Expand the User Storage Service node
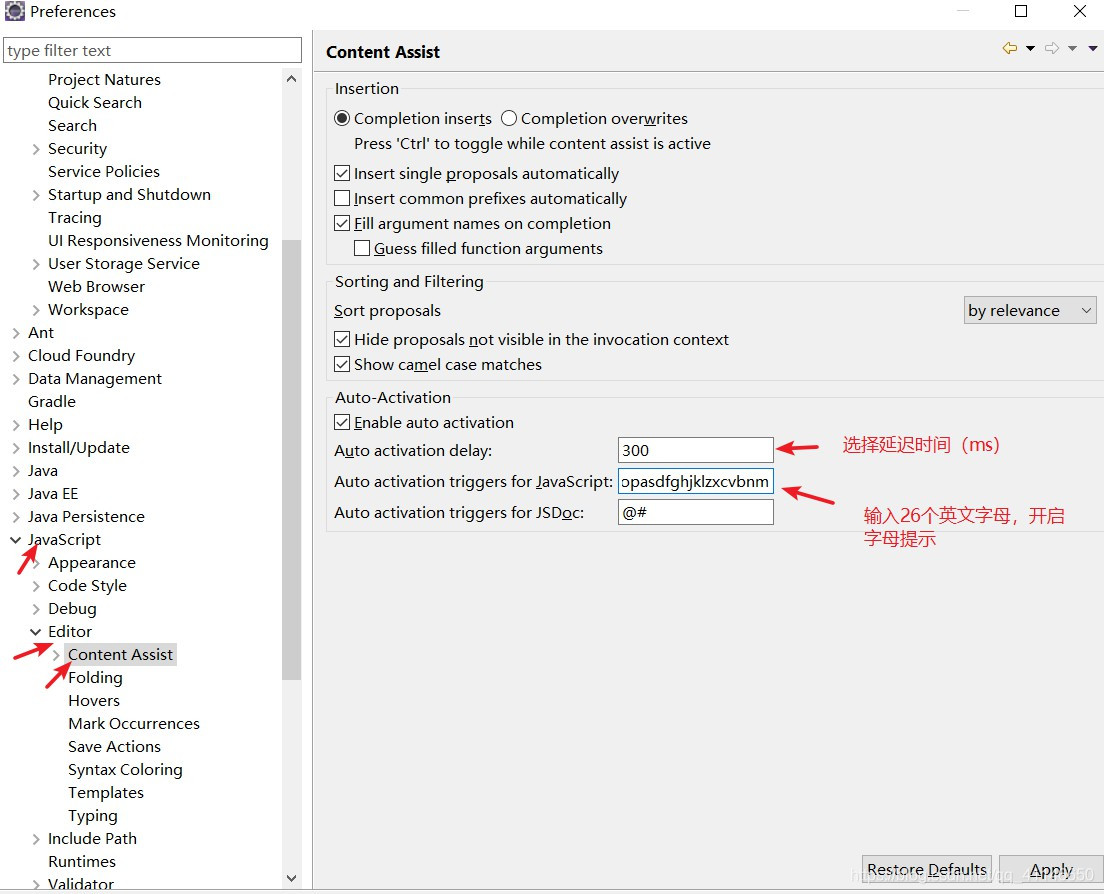This screenshot has height=894, width=1104. [x=36, y=264]
